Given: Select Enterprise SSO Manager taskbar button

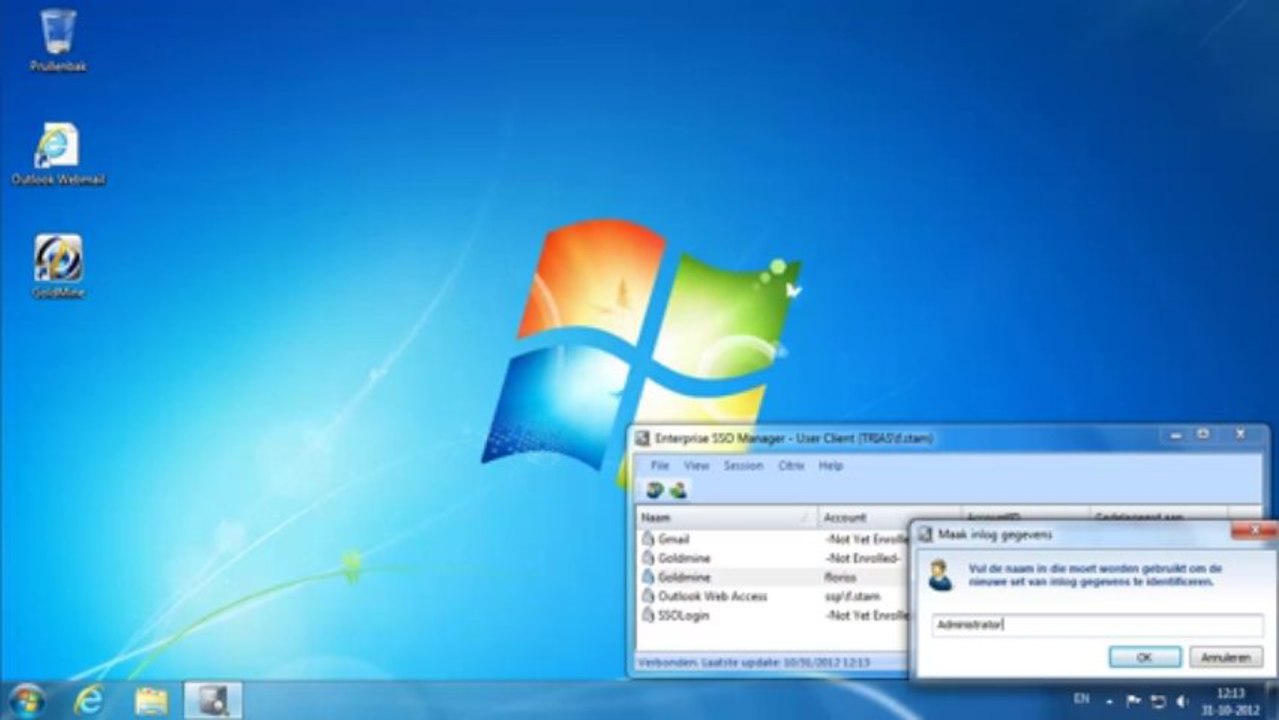Looking at the screenshot, I should (213, 700).
